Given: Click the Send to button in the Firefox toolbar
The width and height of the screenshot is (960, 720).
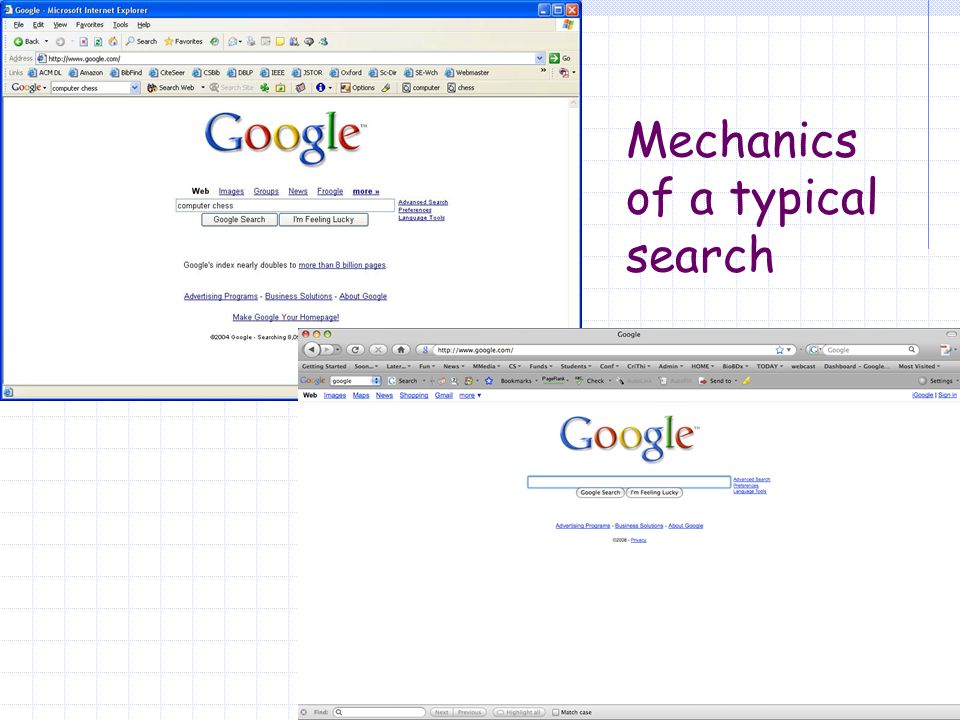Looking at the screenshot, I should (715, 381).
